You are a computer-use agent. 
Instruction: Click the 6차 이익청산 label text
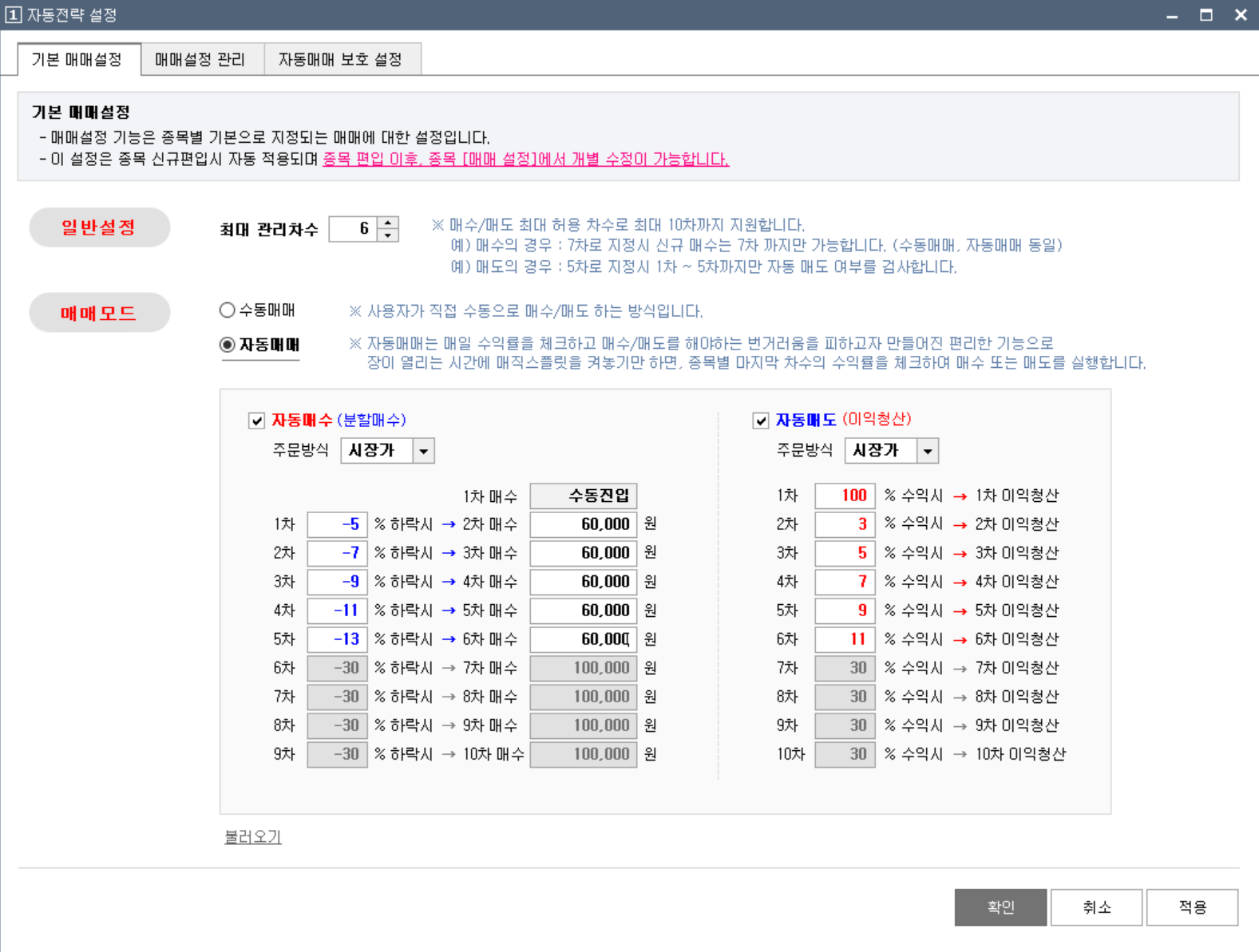coord(1017,639)
